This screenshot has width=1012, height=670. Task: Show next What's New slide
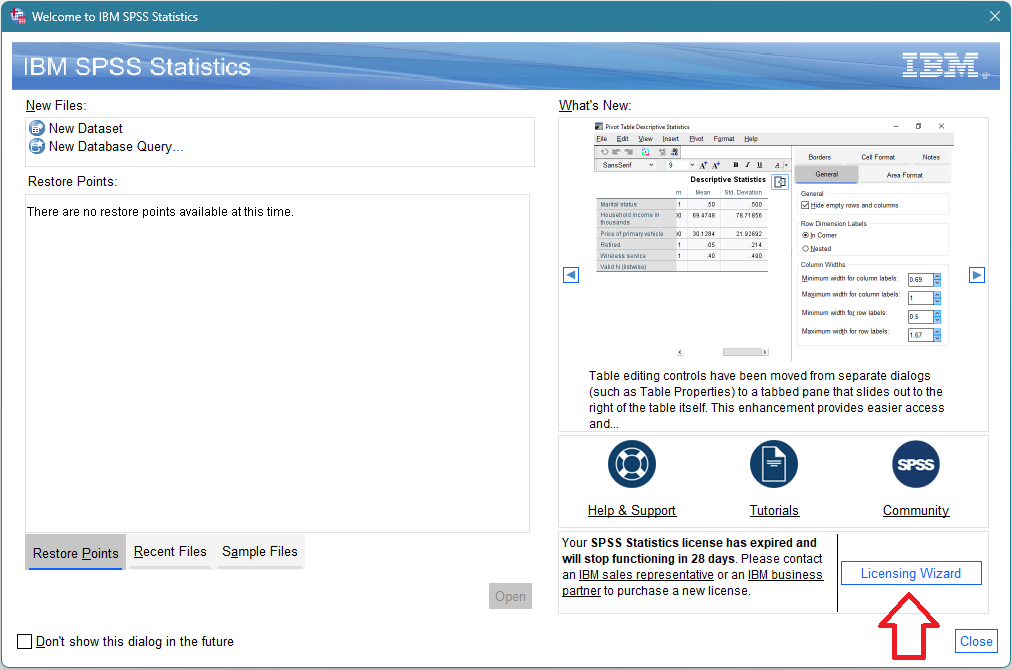point(977,275)
